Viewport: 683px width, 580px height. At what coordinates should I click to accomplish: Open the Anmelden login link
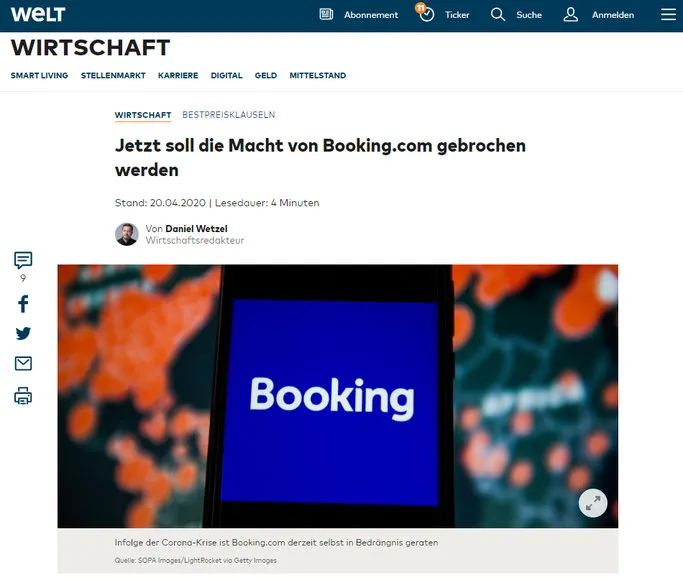[613, 15]
